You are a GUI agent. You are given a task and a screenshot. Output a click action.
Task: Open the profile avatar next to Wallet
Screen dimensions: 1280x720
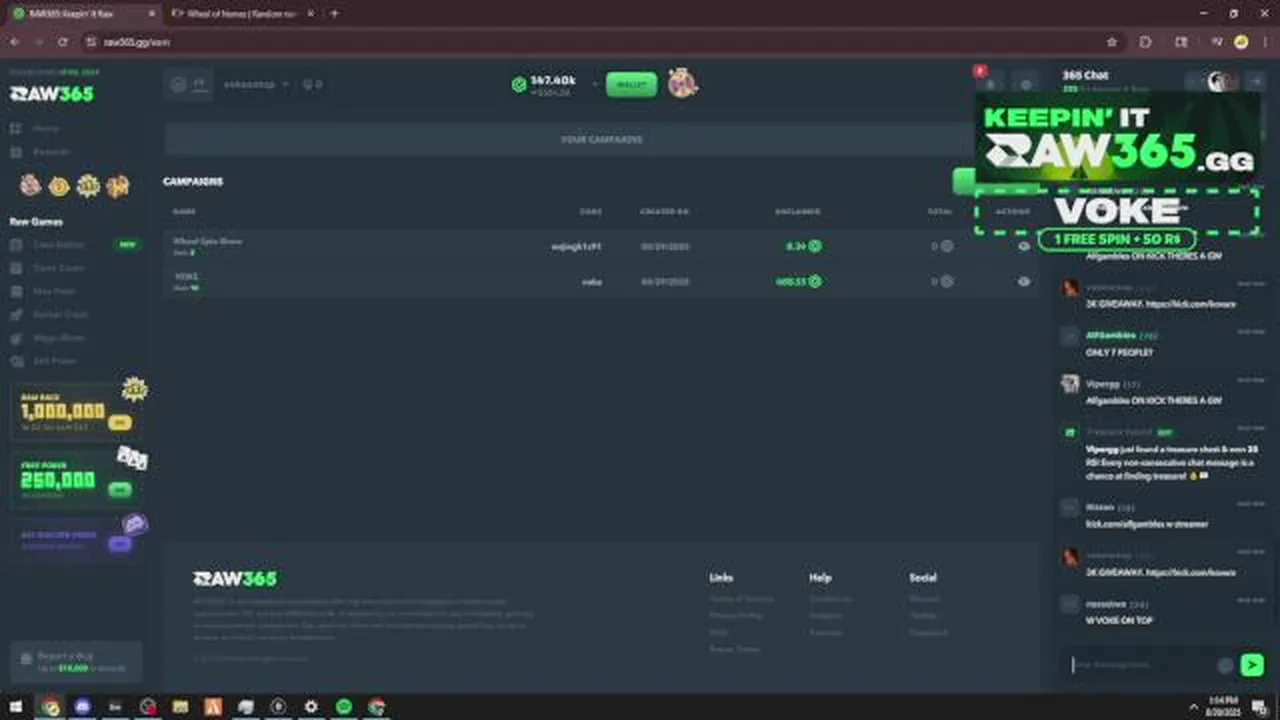pyautogui.click(x=683, y=83)
